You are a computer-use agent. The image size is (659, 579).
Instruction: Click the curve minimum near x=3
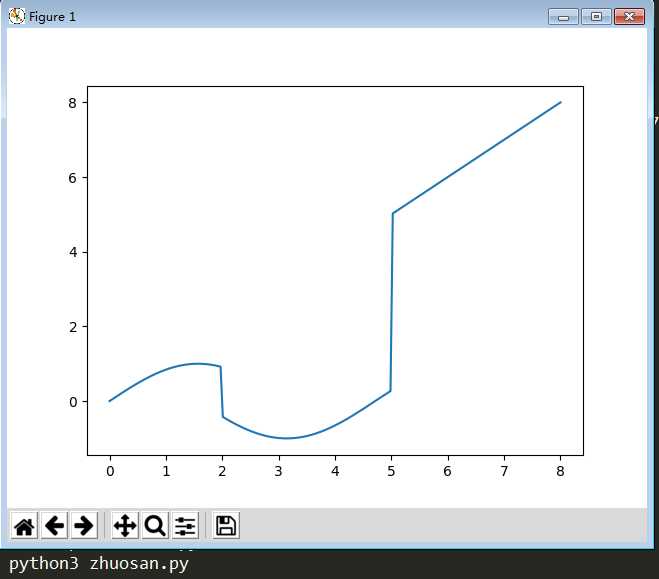click(287, 438)
